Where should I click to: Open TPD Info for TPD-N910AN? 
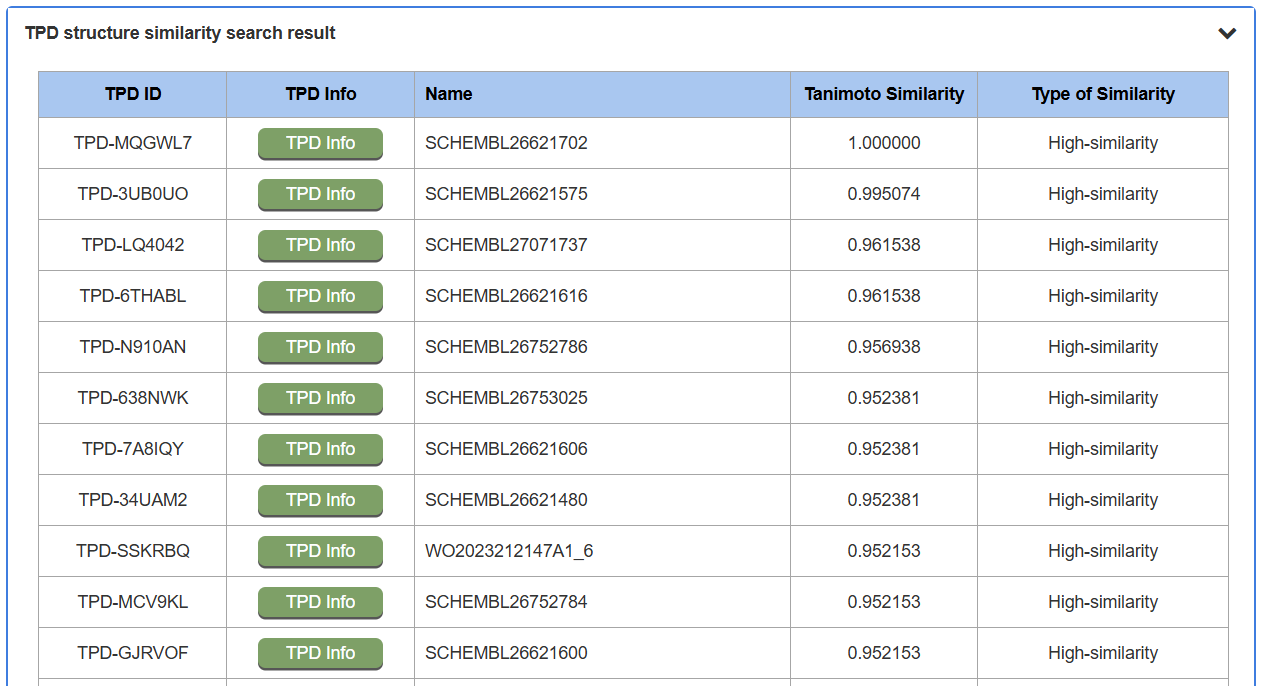coord(320,348)
